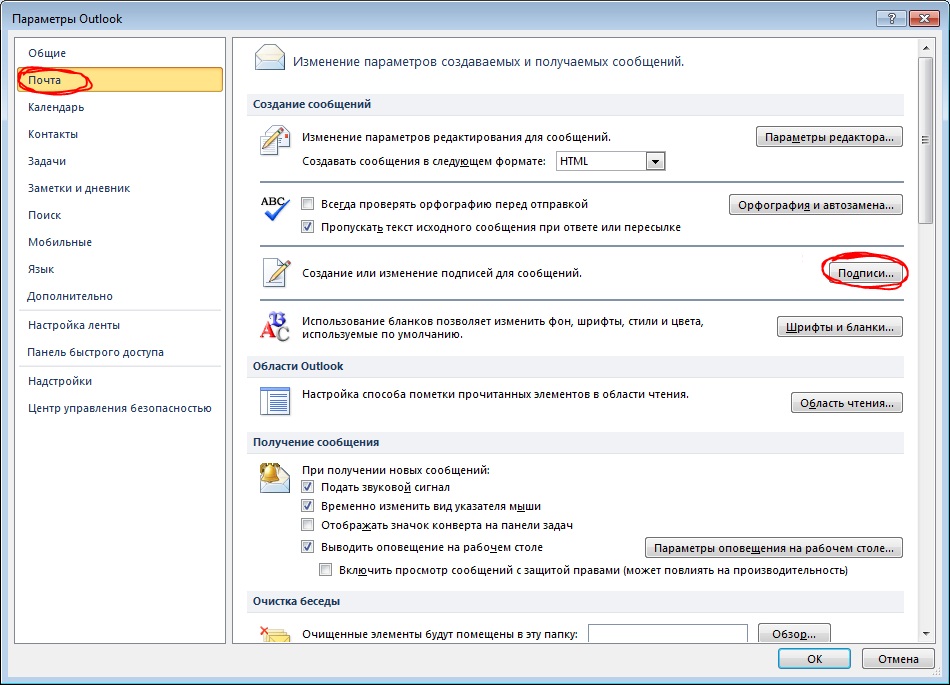
Task: Open Язык settings
Action: (x=119, y=269)
